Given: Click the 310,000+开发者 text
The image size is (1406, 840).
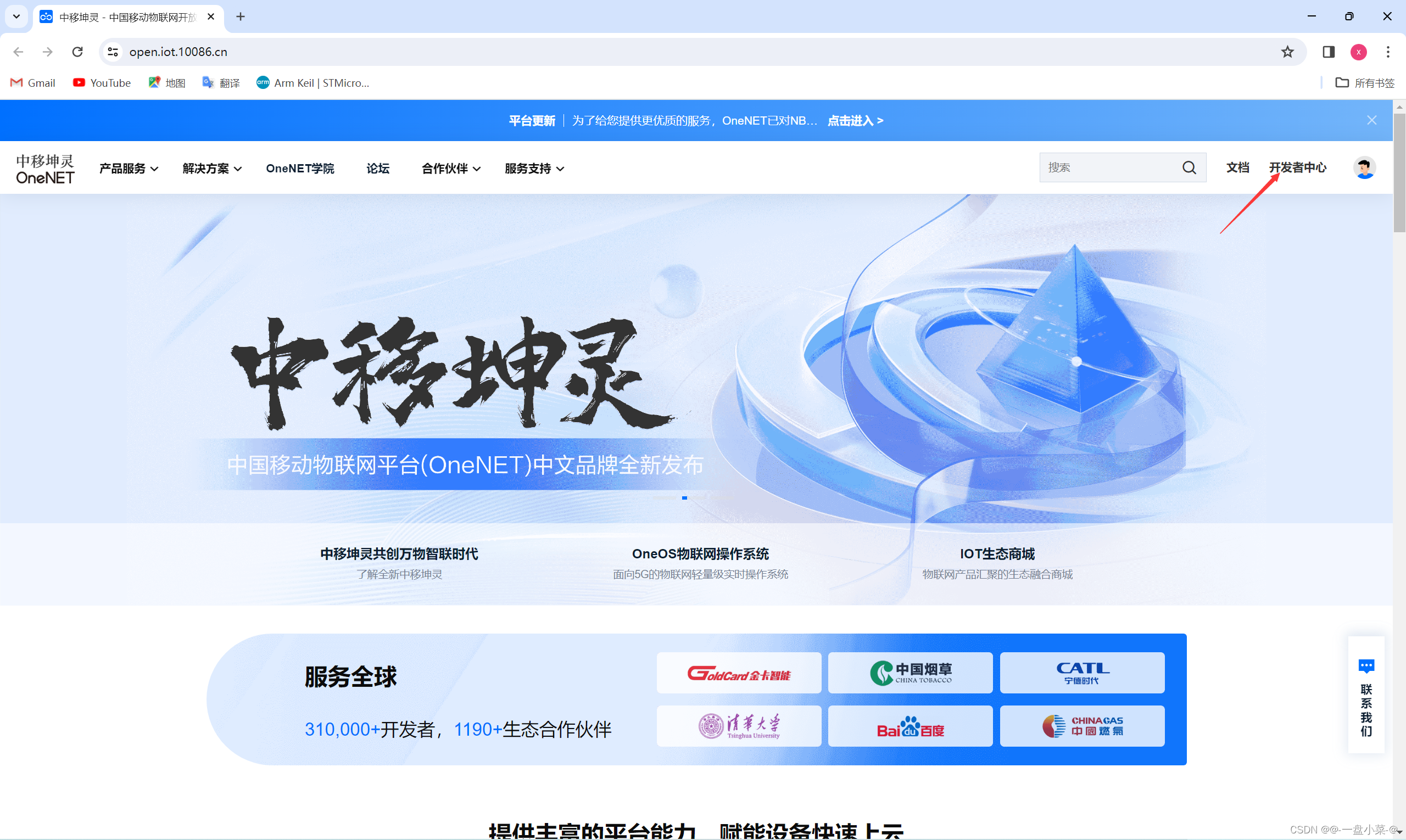Looking at the screenshot, I should [369, 729].
